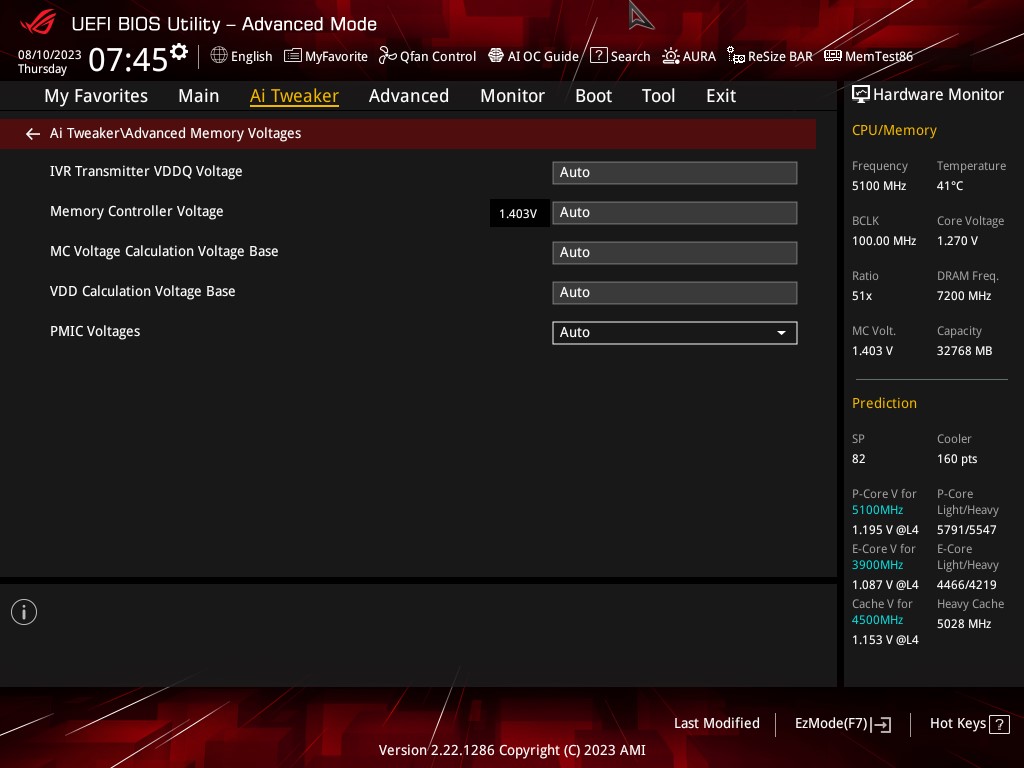
Task: Launch MemTest86 via its icon
Action: (833, 56)
